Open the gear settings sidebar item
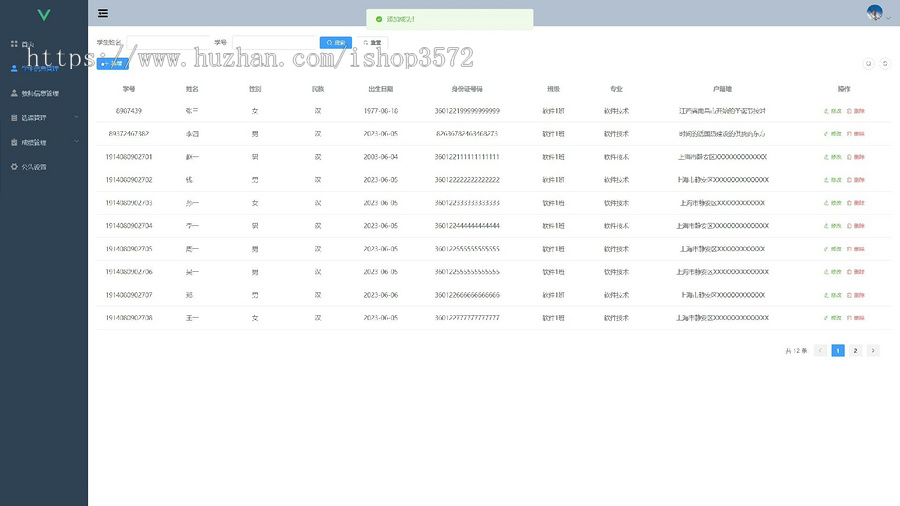 [44, 167]
